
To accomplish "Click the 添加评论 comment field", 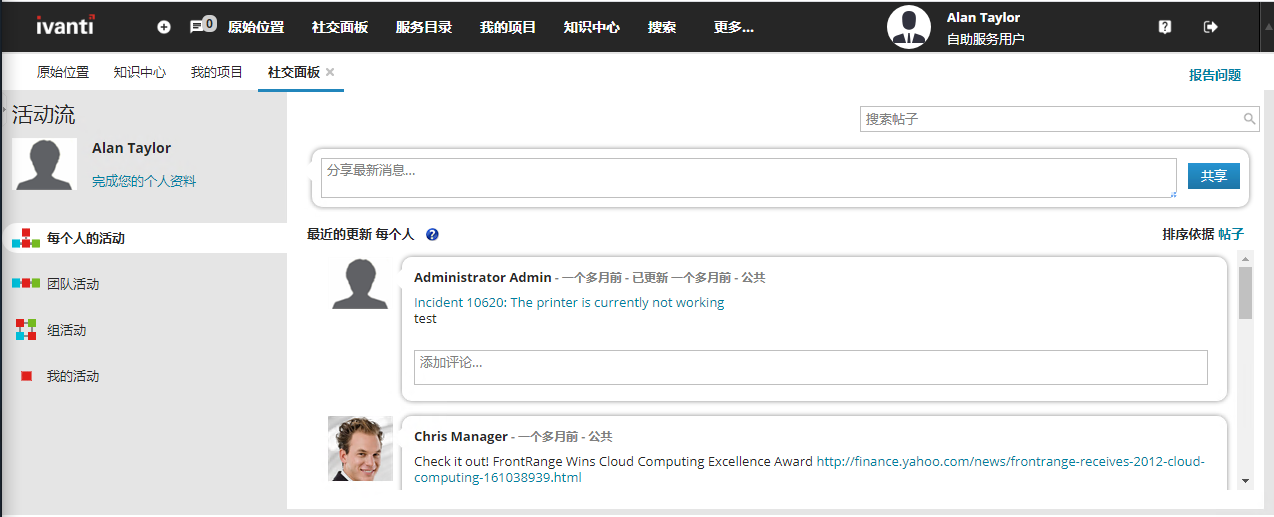I will pos(811,367).
